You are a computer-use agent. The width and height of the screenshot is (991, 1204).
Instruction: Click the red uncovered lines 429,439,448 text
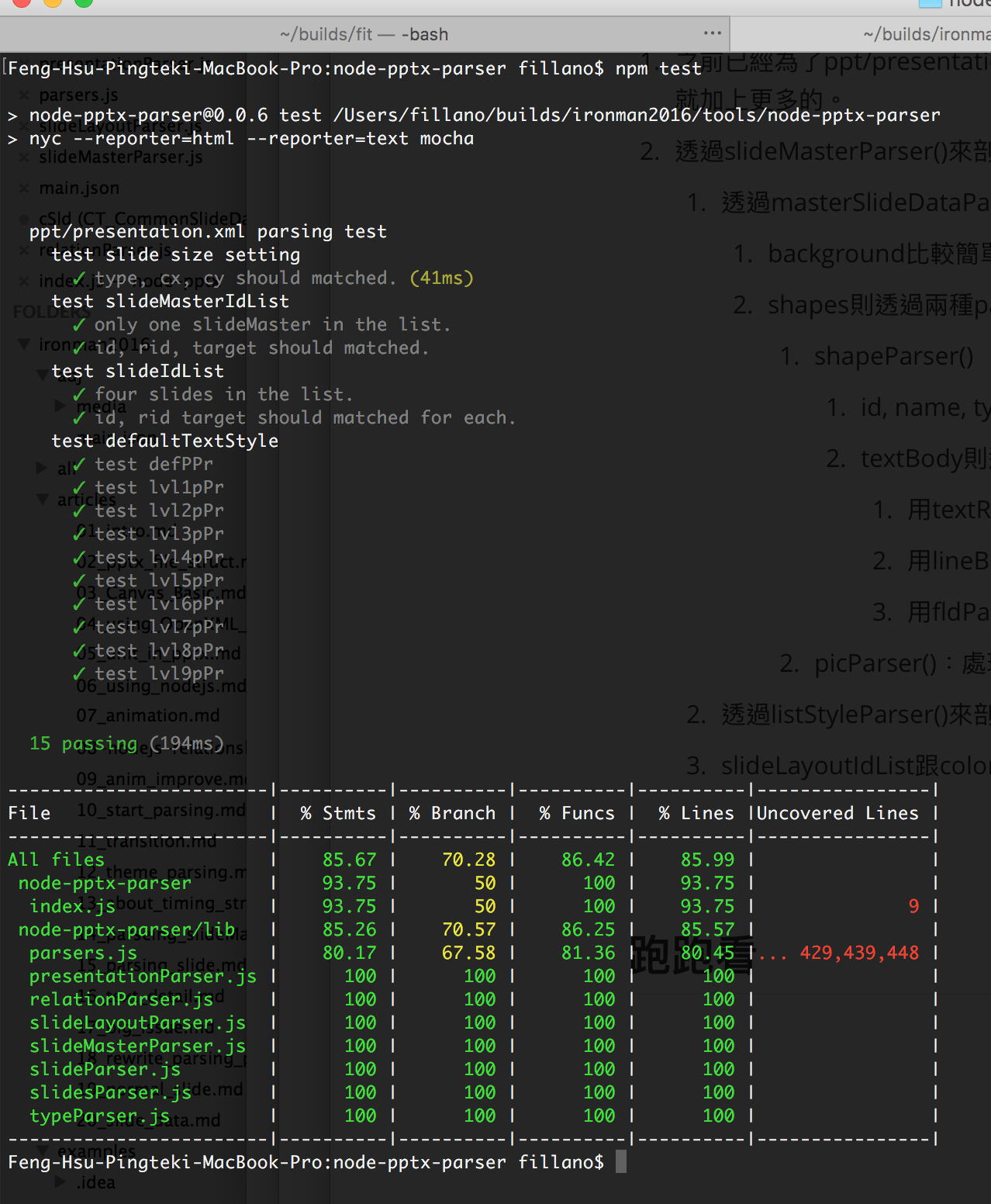[858, 953]
